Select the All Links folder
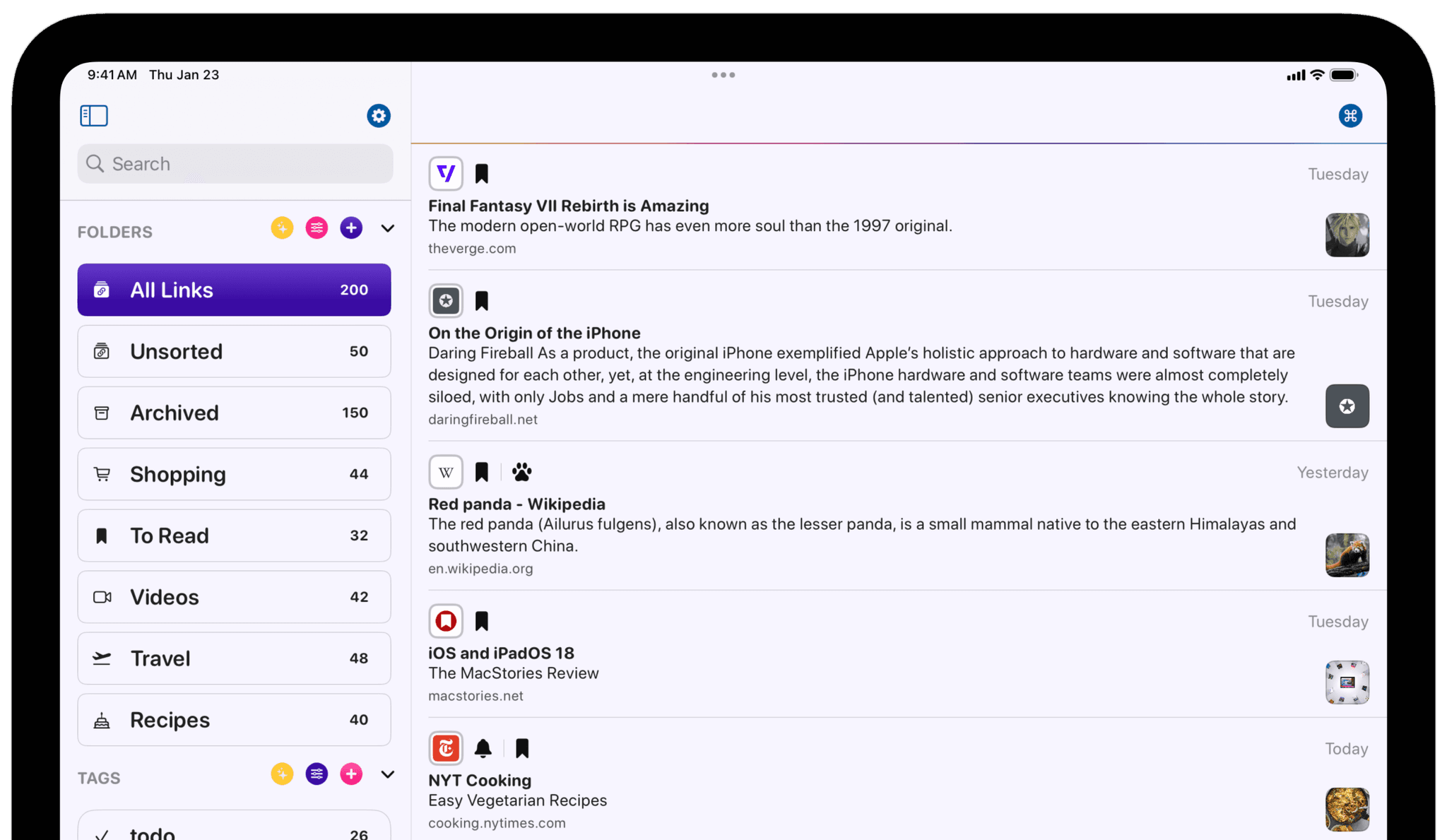The height and width of the screenshot is (840, 1447). pyautogui.click(x=234, y=290)
